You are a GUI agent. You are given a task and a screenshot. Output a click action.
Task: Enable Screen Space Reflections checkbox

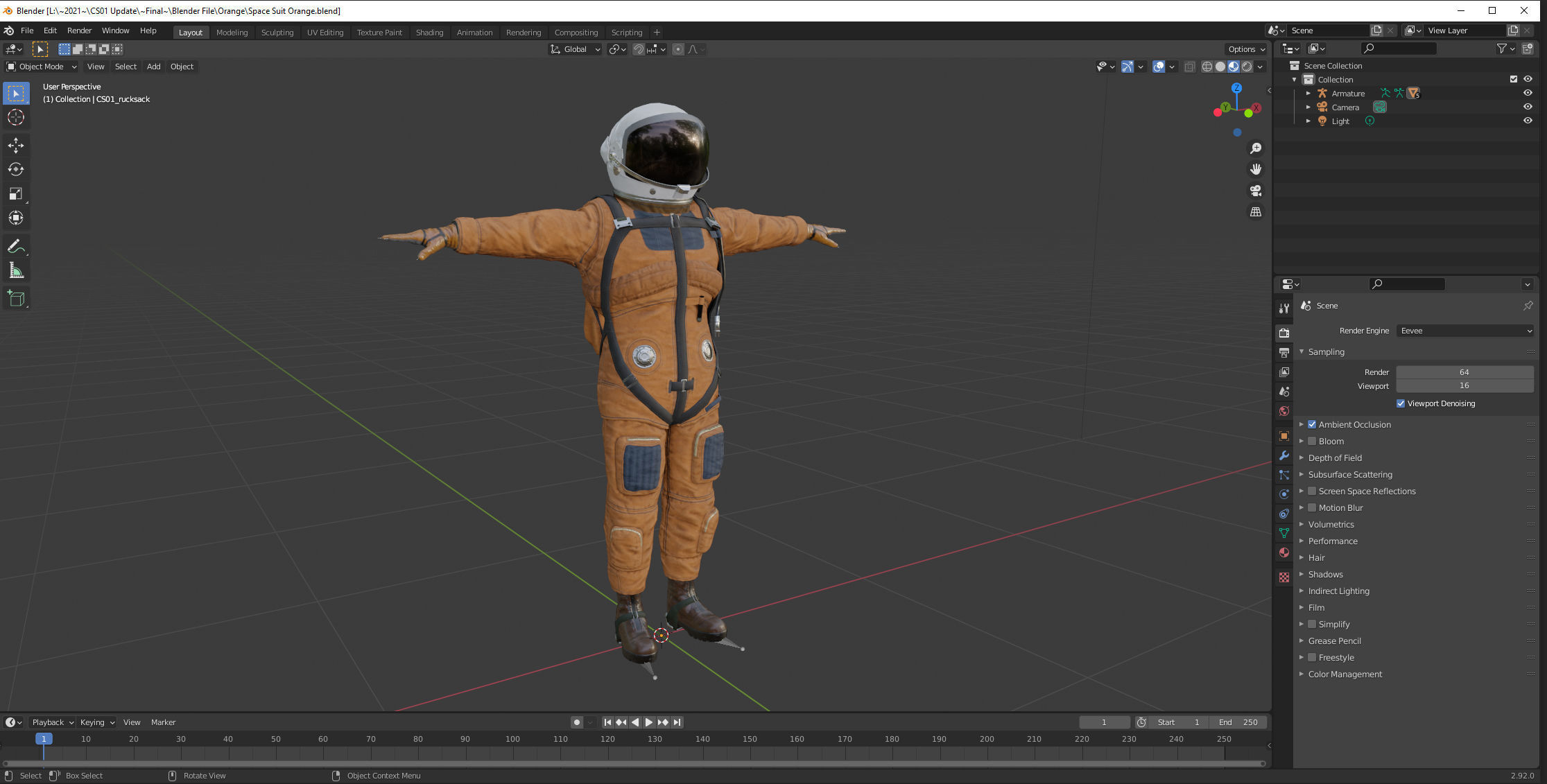click(1312, 491)
